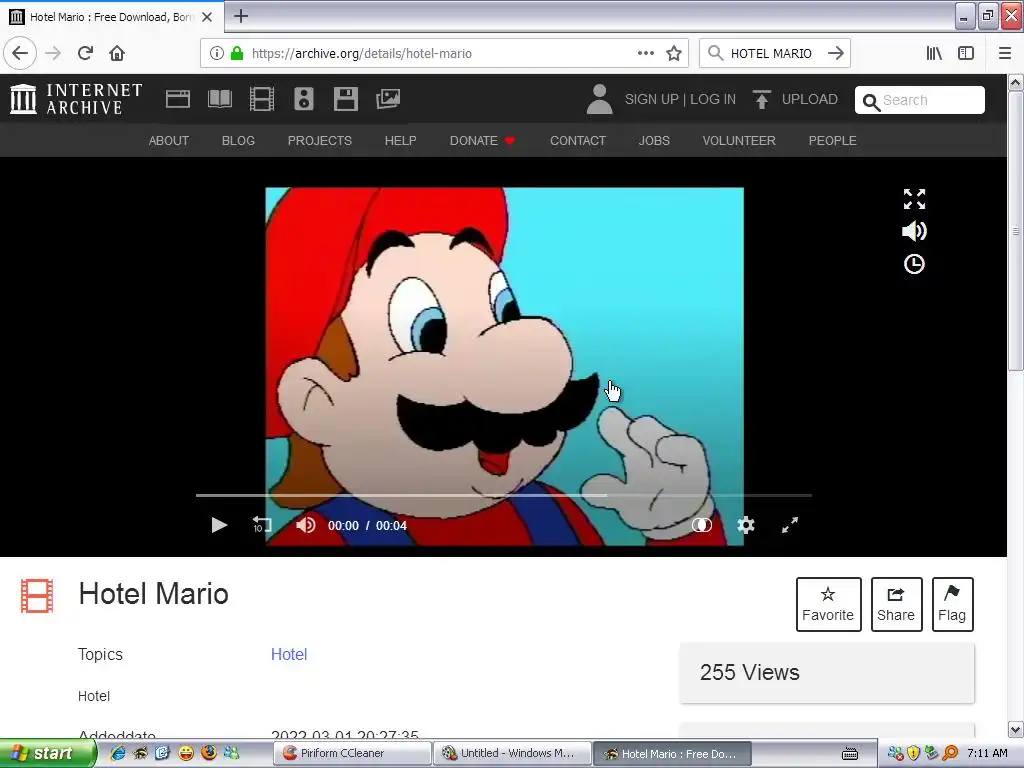Click the 255 Views text
1024x768 pixels.
(750, 673)
